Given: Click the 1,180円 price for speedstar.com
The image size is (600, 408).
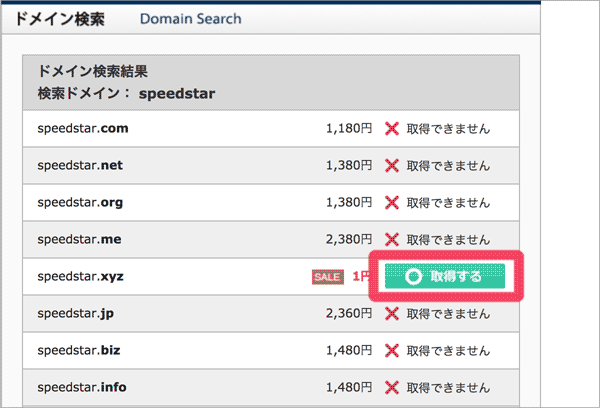Looking at the screenshot, I should [x=349, y=129].
